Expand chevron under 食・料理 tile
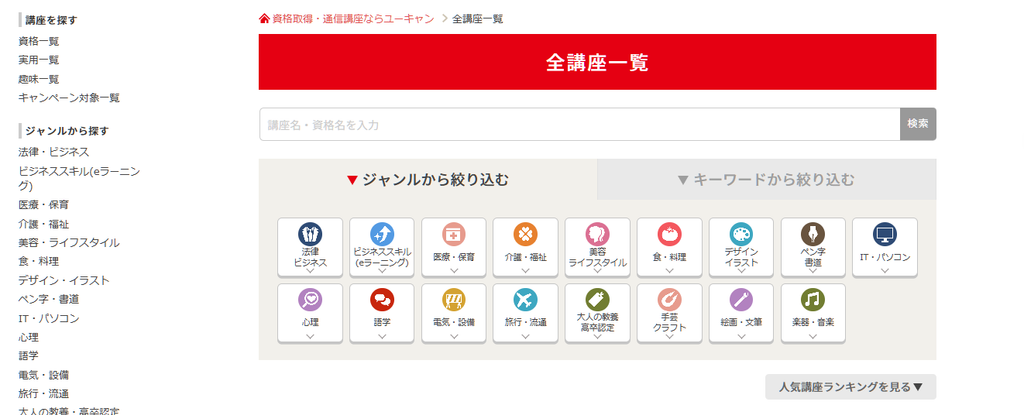Viewport: 1024px width, 415px height. click(669, 271)
